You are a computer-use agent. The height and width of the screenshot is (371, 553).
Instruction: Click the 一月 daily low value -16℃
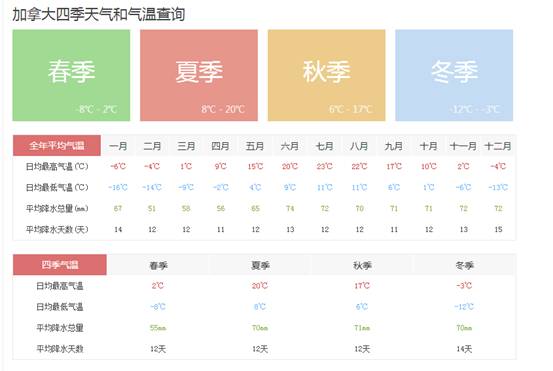point(118,187)
